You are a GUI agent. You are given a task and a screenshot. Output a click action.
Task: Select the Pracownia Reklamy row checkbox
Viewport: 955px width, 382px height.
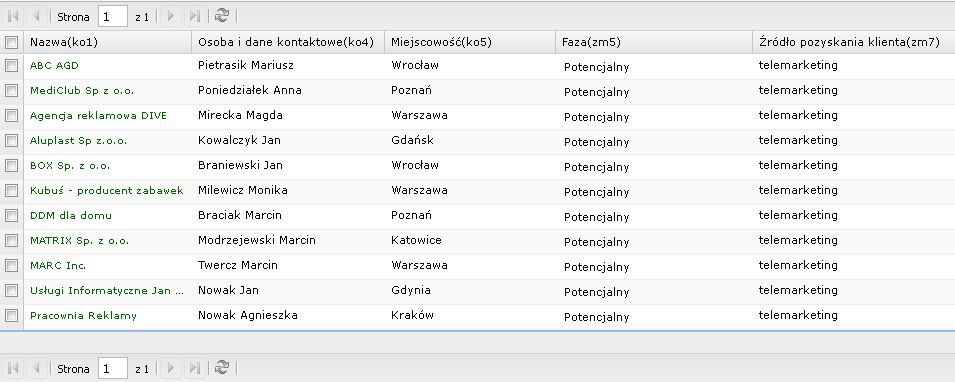11,316
